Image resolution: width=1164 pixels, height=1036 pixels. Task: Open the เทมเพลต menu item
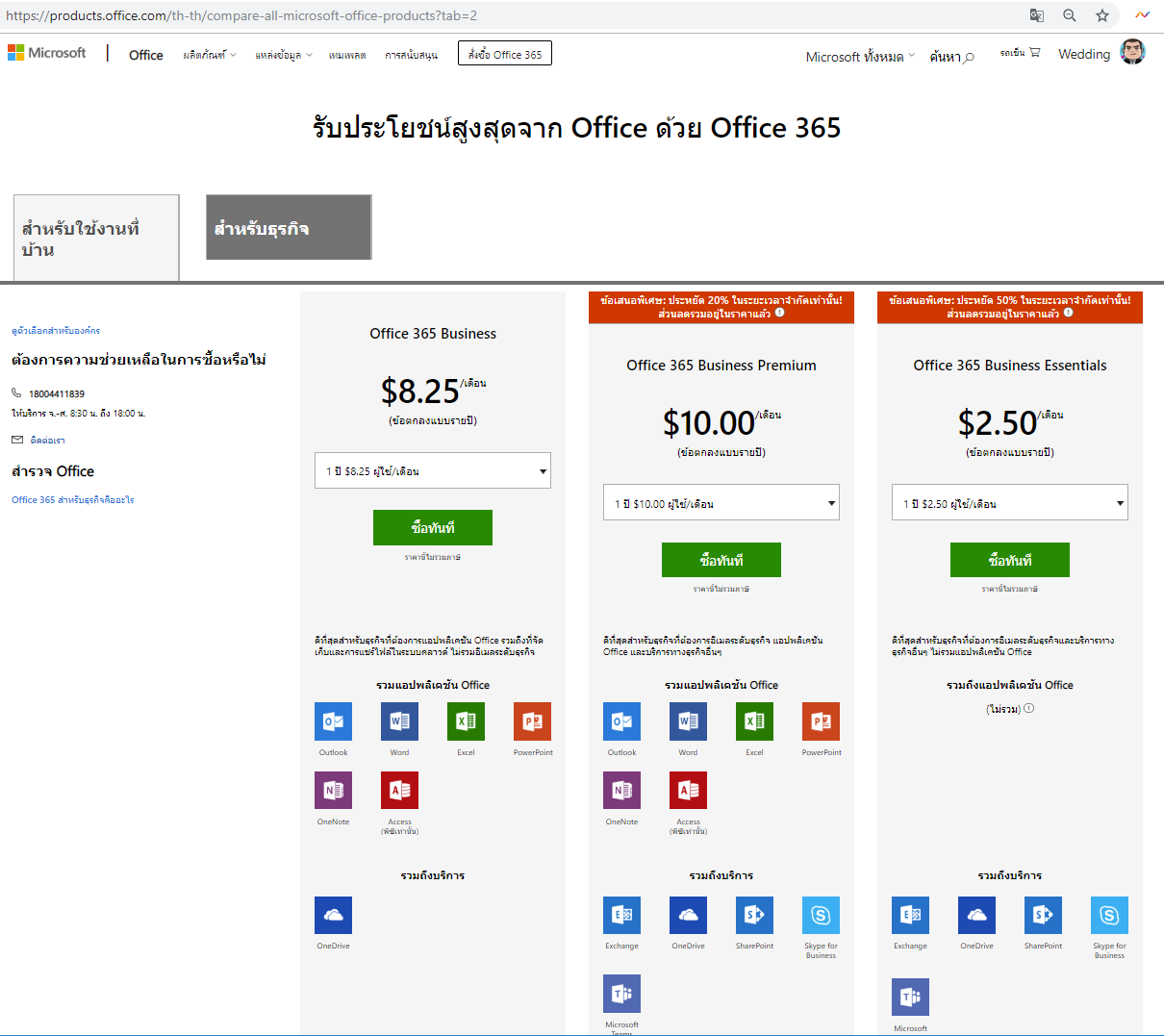click(x=347, y=55)
